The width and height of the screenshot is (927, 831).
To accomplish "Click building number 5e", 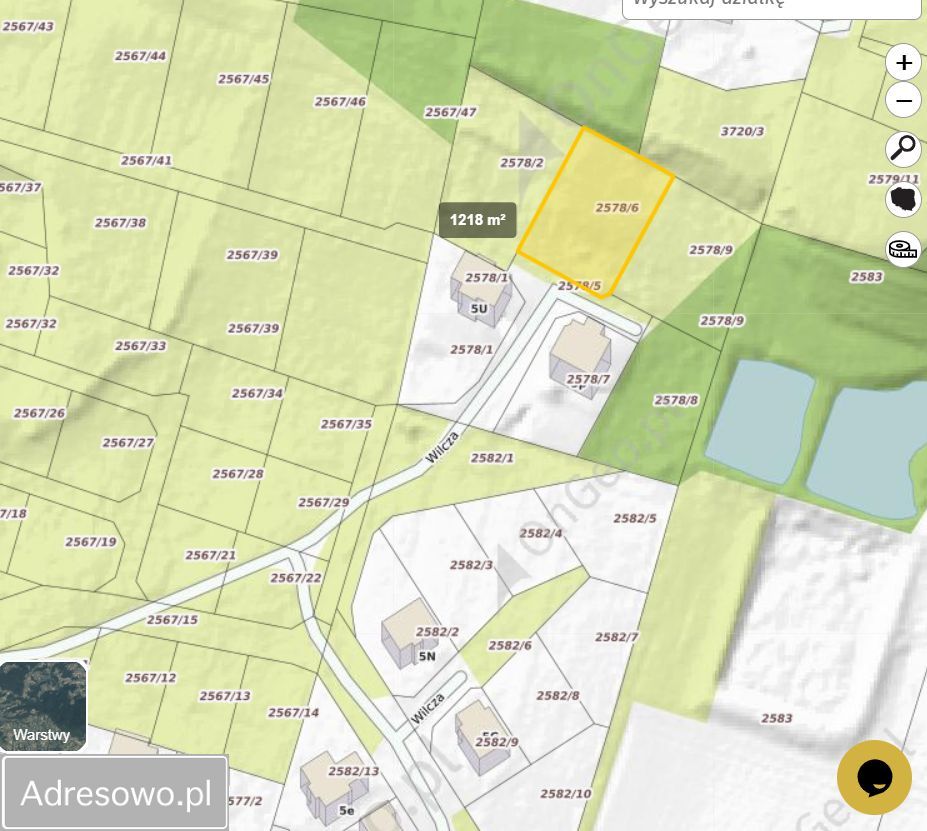I will pos(347,810).
